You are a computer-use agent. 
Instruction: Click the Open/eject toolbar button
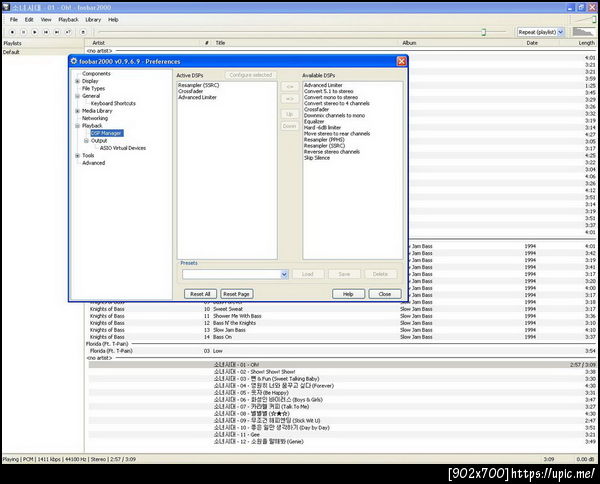[83, 32]
